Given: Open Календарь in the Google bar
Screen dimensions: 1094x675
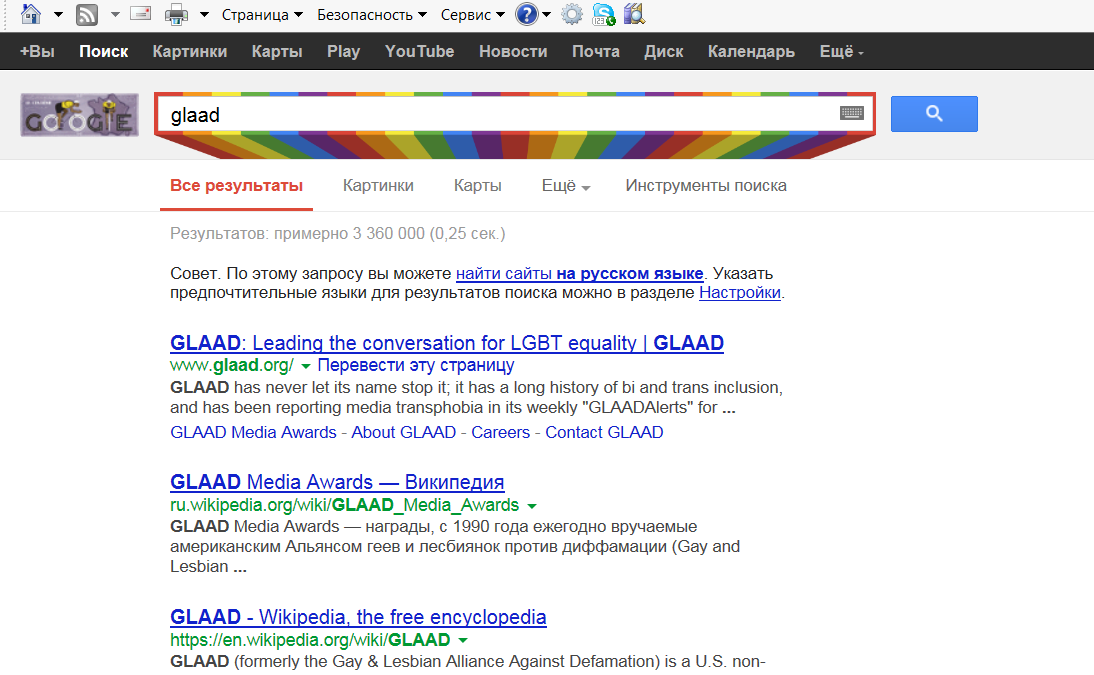Looking at the screenshot, I should point(751,52).
